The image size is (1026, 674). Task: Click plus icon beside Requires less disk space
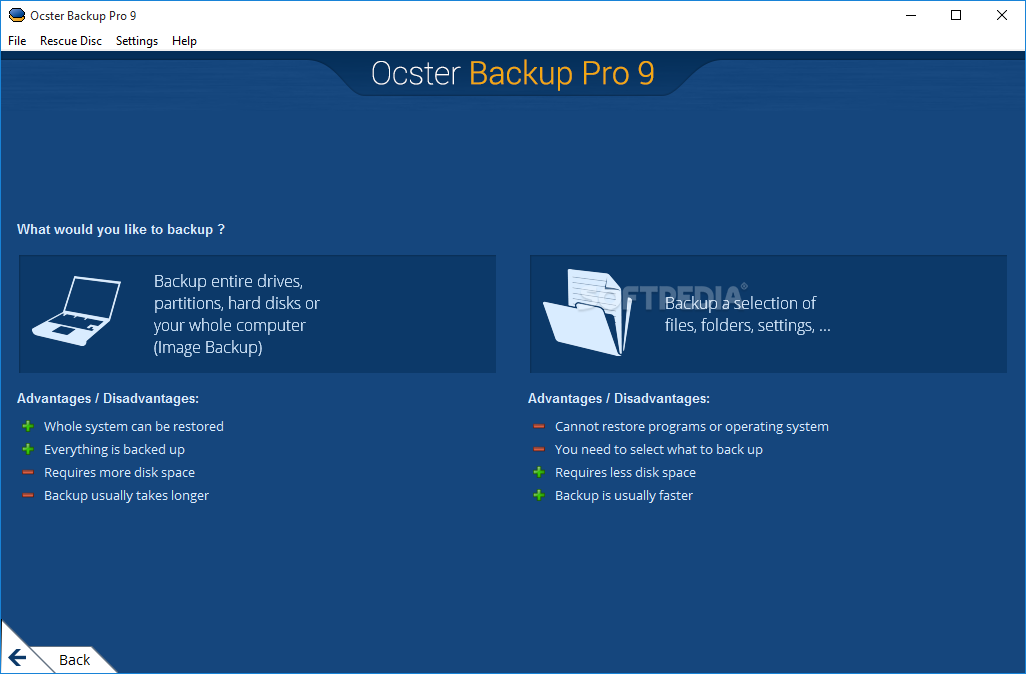pyautogui.click(x=539, y=472)
